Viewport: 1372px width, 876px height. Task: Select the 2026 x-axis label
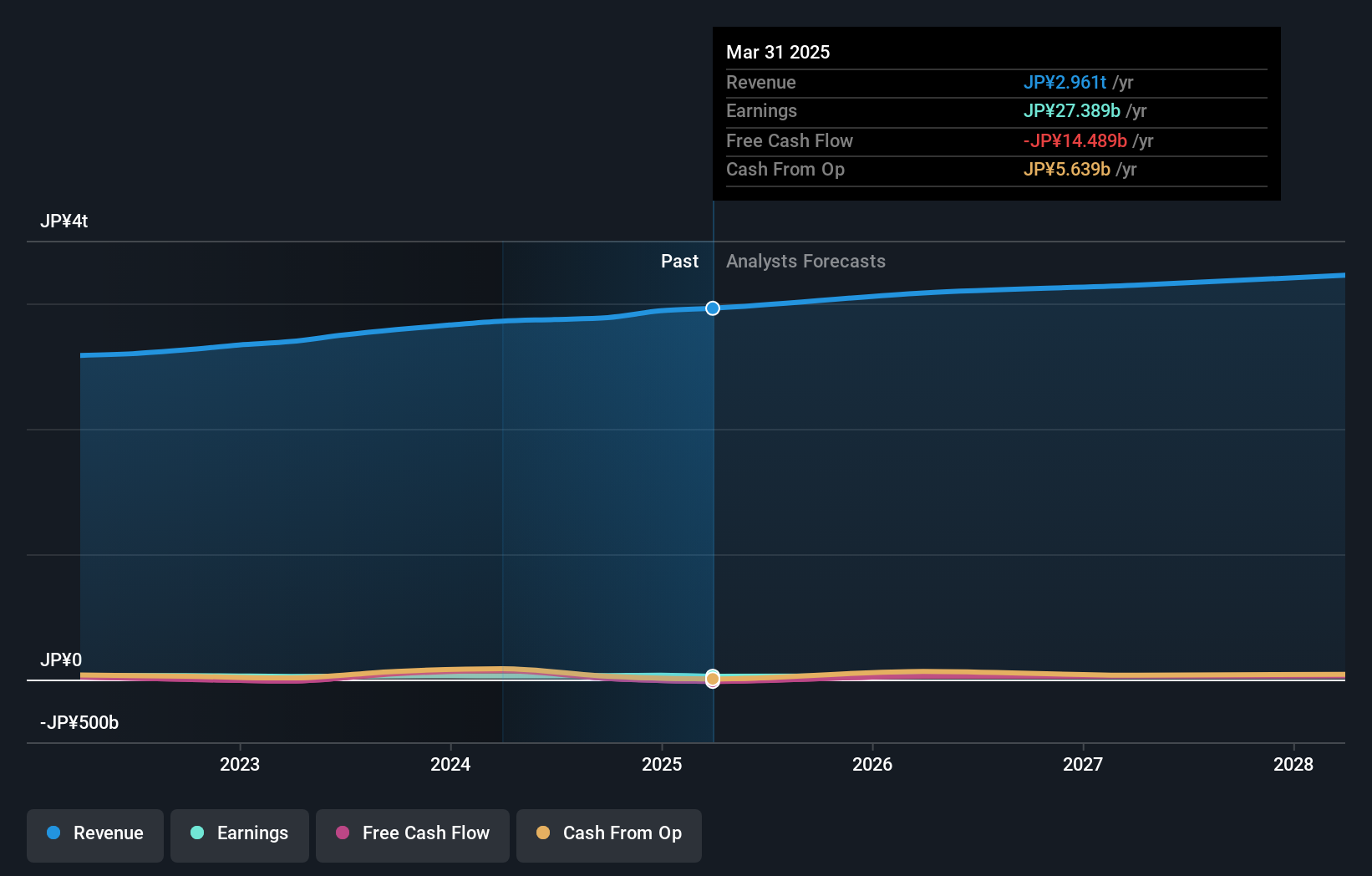click(872, 764)
